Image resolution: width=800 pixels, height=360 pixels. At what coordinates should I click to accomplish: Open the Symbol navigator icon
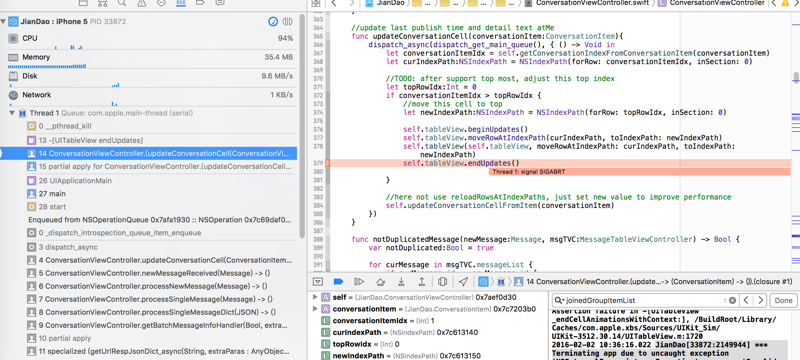[x=103, y=3]
